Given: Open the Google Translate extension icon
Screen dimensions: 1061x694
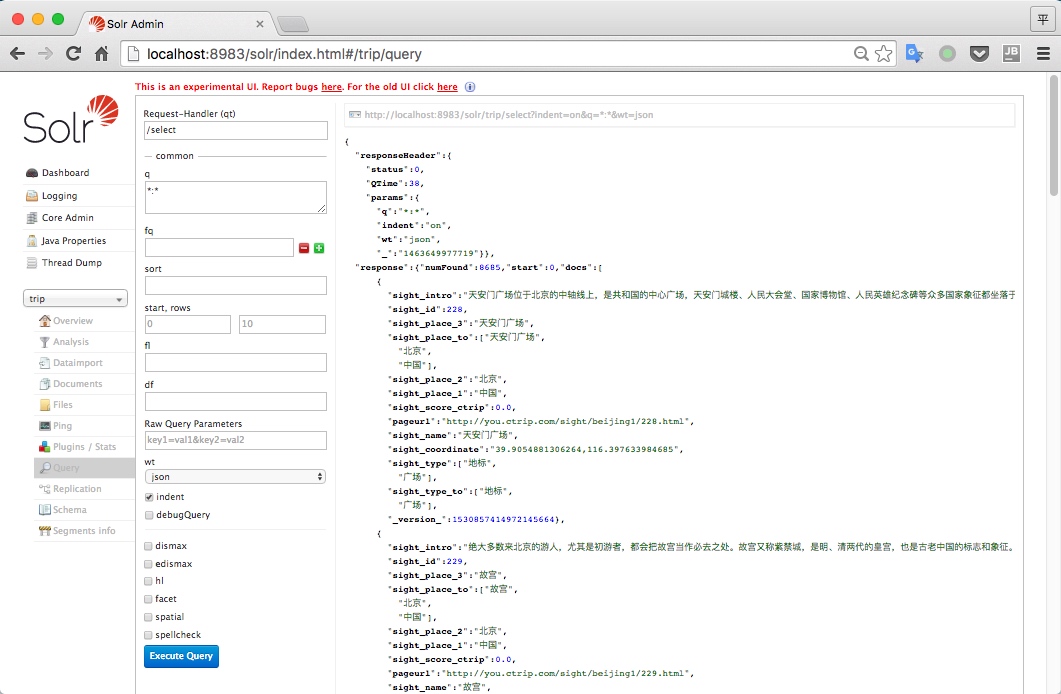Looking at the screenshot, I should [914, 54].
